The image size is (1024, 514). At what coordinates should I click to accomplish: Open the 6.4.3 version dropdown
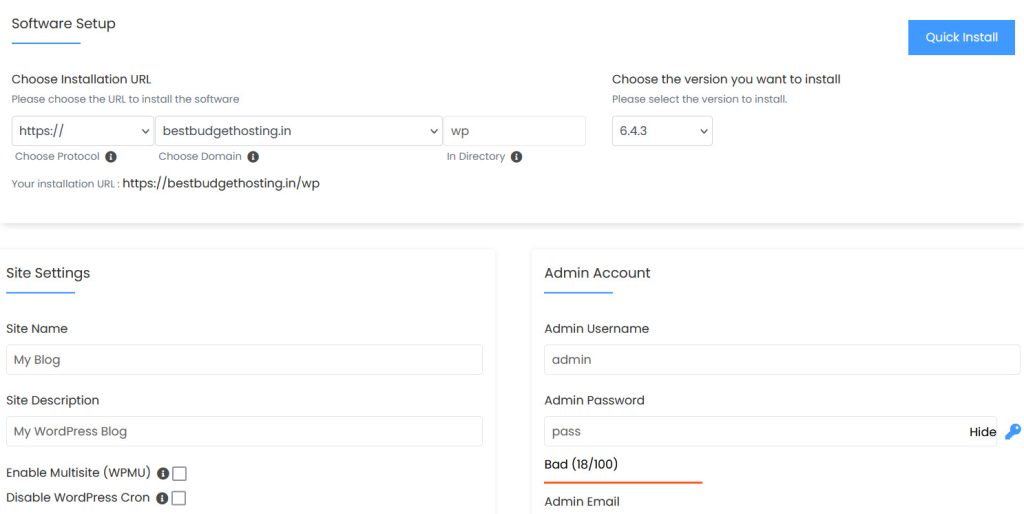point(661,131)
